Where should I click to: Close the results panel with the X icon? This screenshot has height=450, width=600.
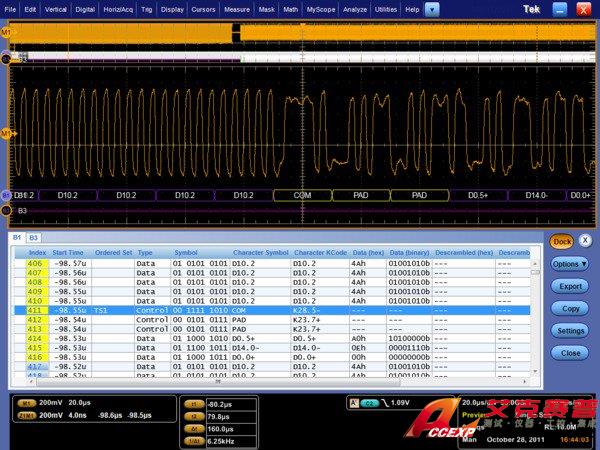(585, 241)
